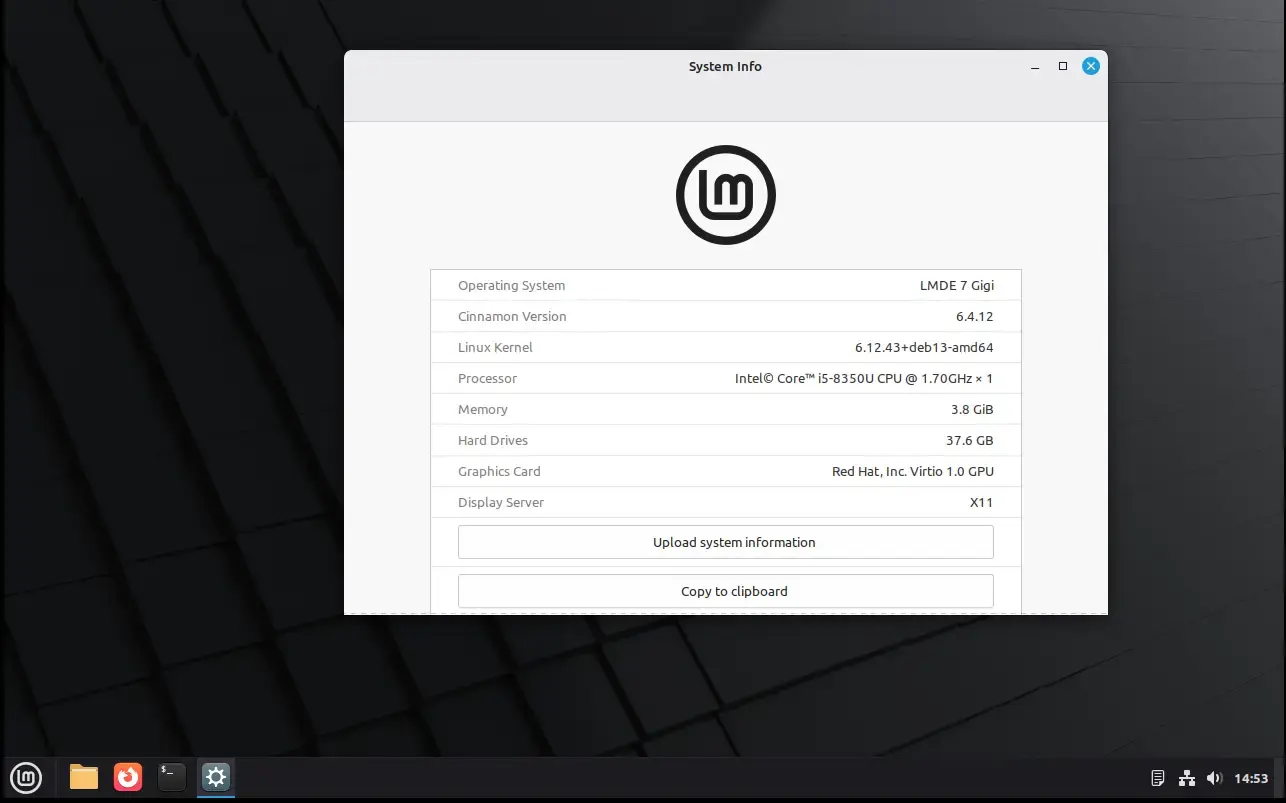This screenshot has height=803, width=1286.
Task: Launch the Files manager from the panel
Action: [84, 777]
